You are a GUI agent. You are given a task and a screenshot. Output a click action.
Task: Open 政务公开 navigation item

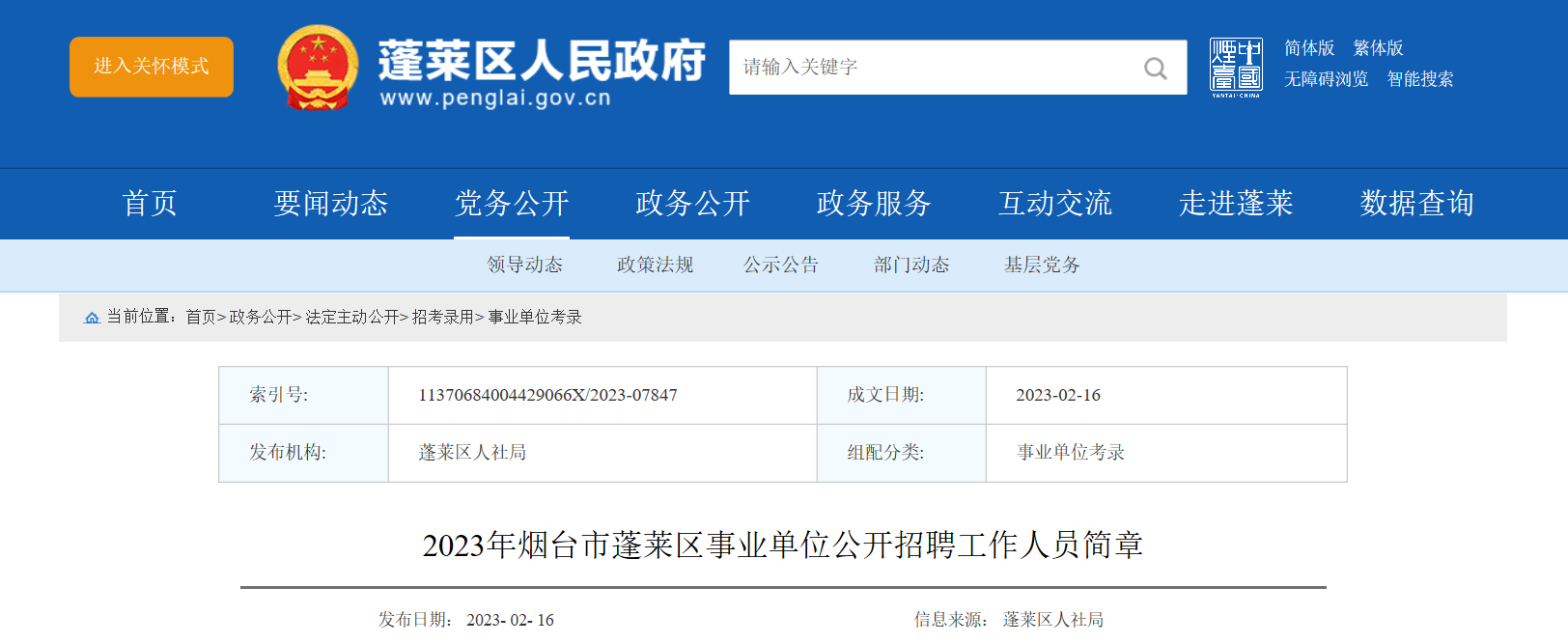692,203
